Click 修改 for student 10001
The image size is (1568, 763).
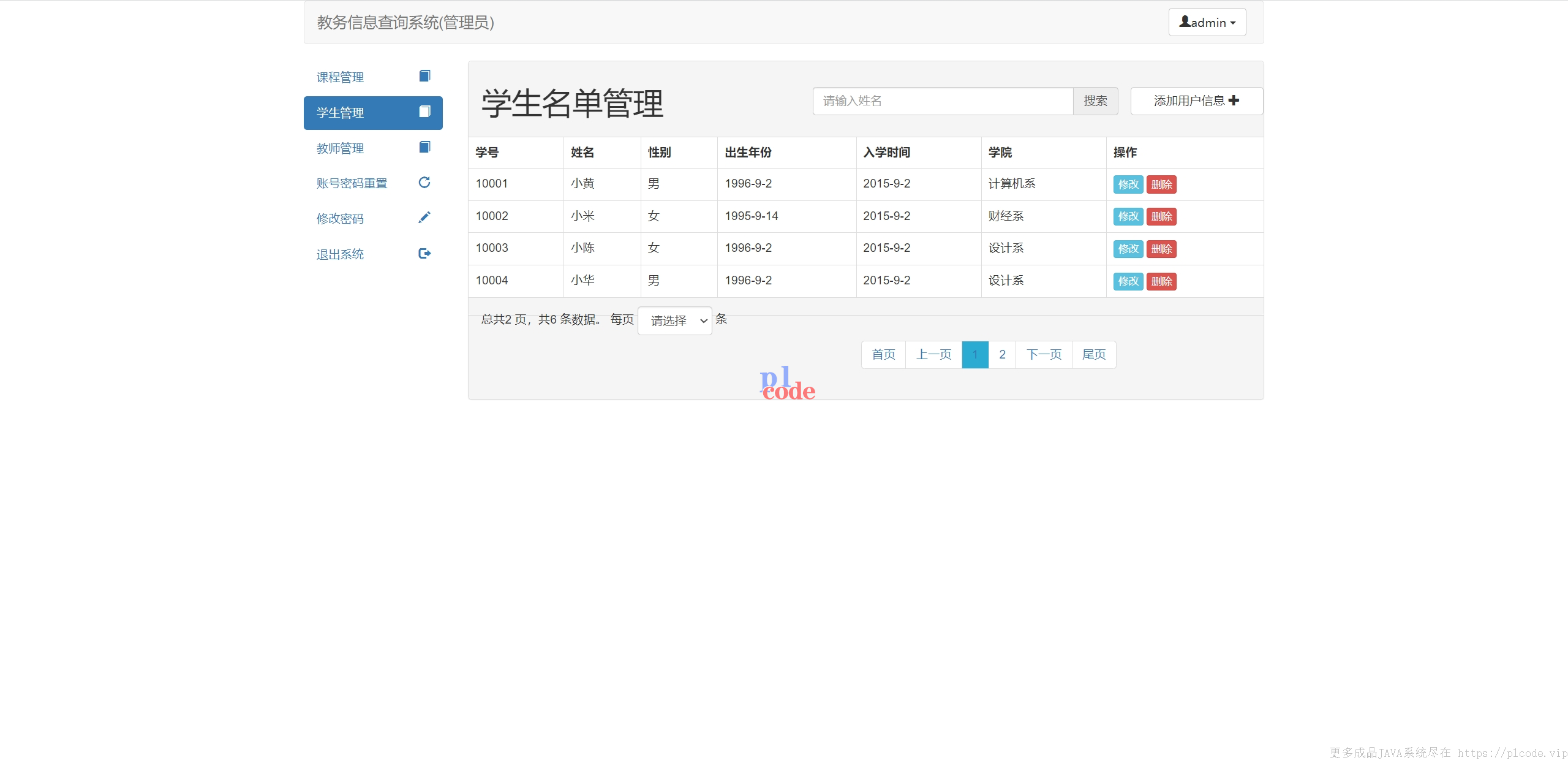tap(1128, 184)
